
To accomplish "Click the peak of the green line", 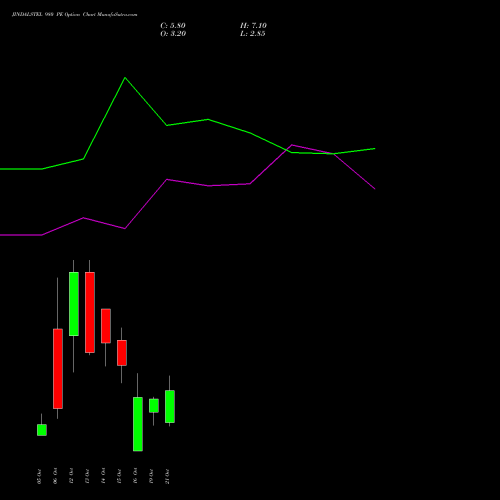I will click(x=125, y=78).
